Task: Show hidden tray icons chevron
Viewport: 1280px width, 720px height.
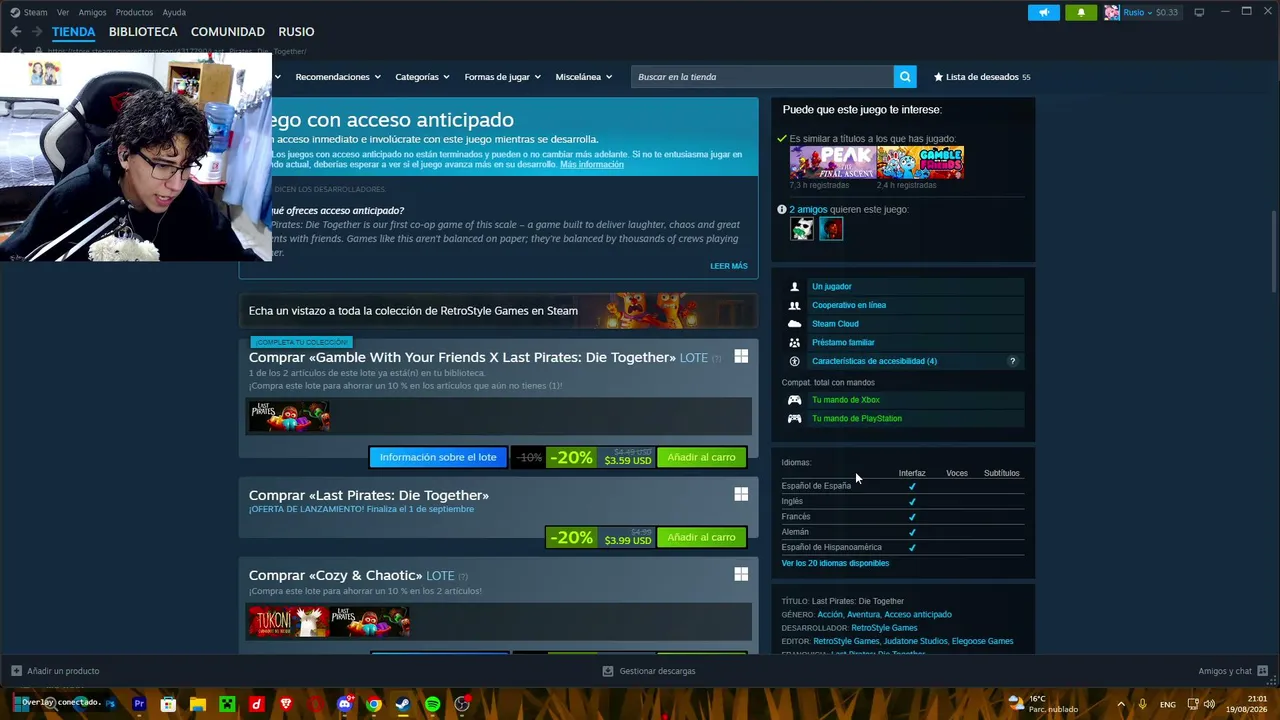Action: pos(1121,704)
